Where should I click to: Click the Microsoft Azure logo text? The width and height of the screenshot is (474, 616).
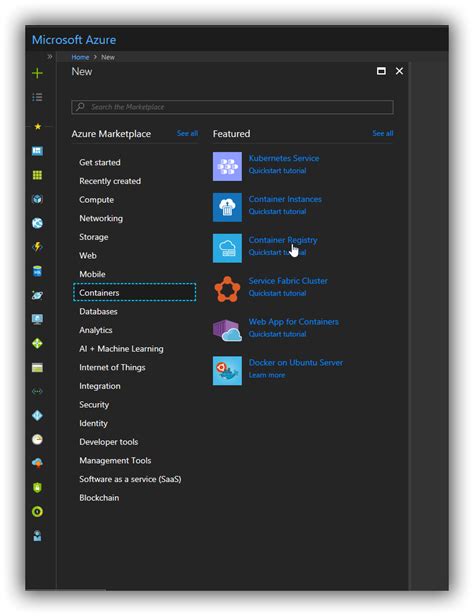click(x=74, y=40)
